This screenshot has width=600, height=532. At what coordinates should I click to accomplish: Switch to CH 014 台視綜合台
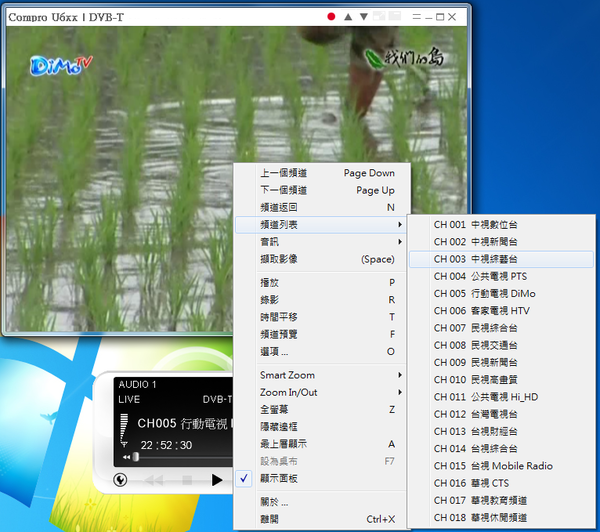pyautogui.click(x=501, y=449)
